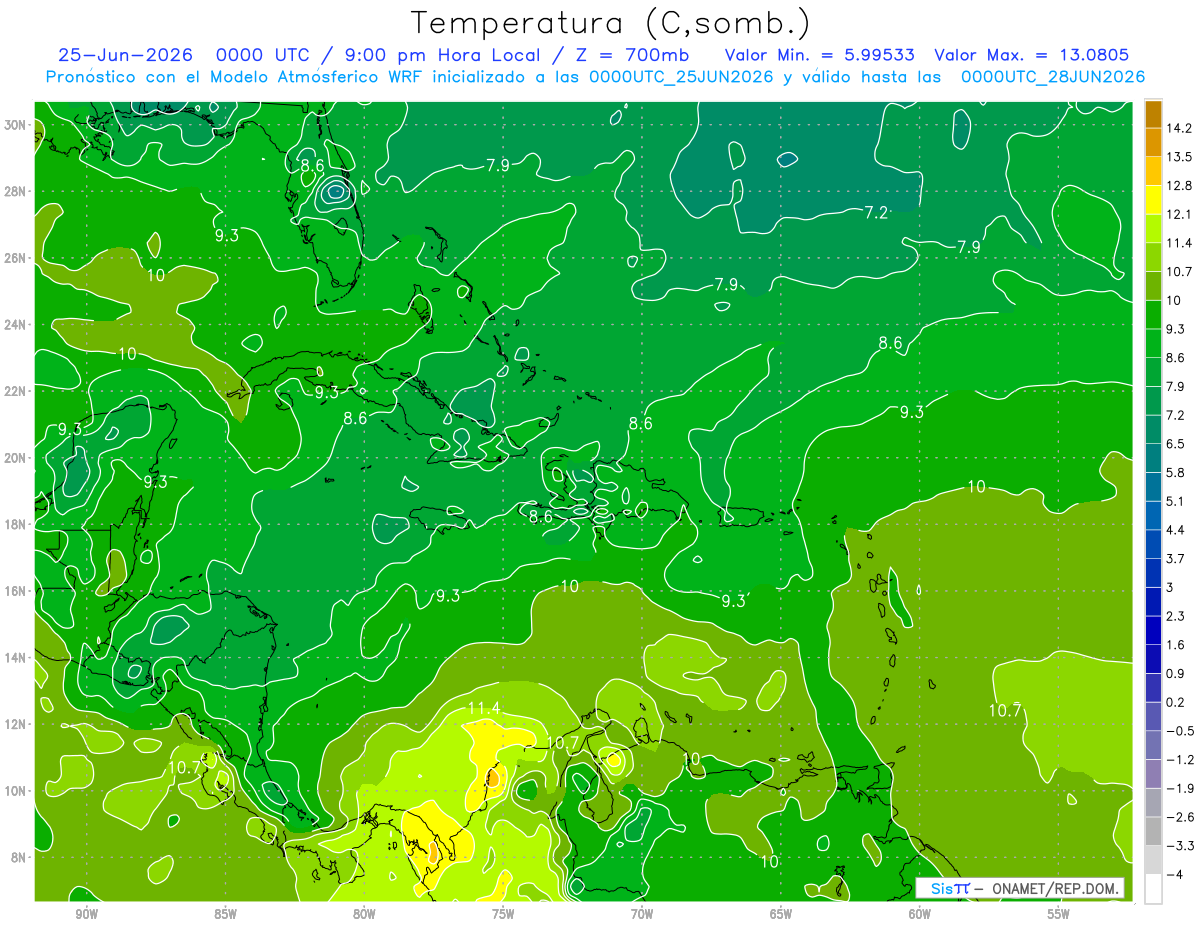
Task: Click the colorbar label "6.5"
Action: point(1176,443)
